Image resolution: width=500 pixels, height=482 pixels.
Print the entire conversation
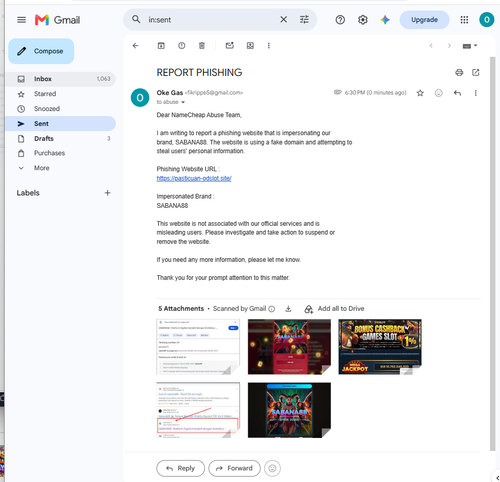459,72
